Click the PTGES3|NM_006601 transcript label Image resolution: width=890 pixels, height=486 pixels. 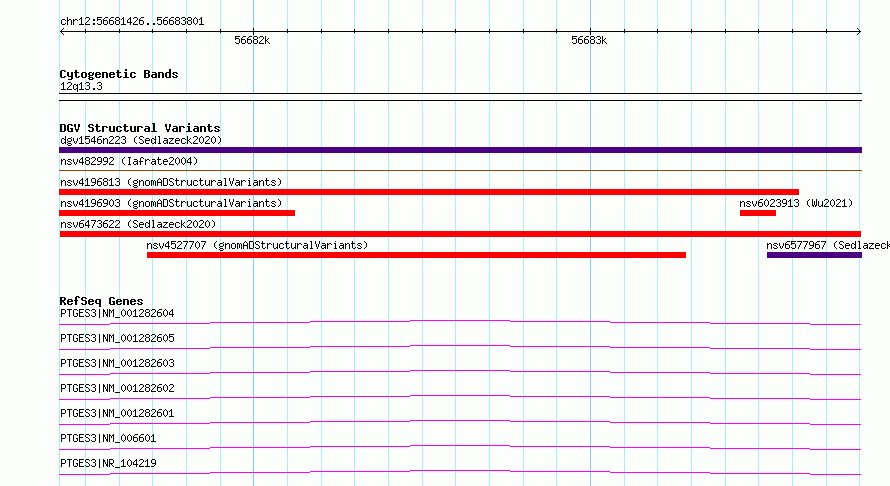point(108,438)
